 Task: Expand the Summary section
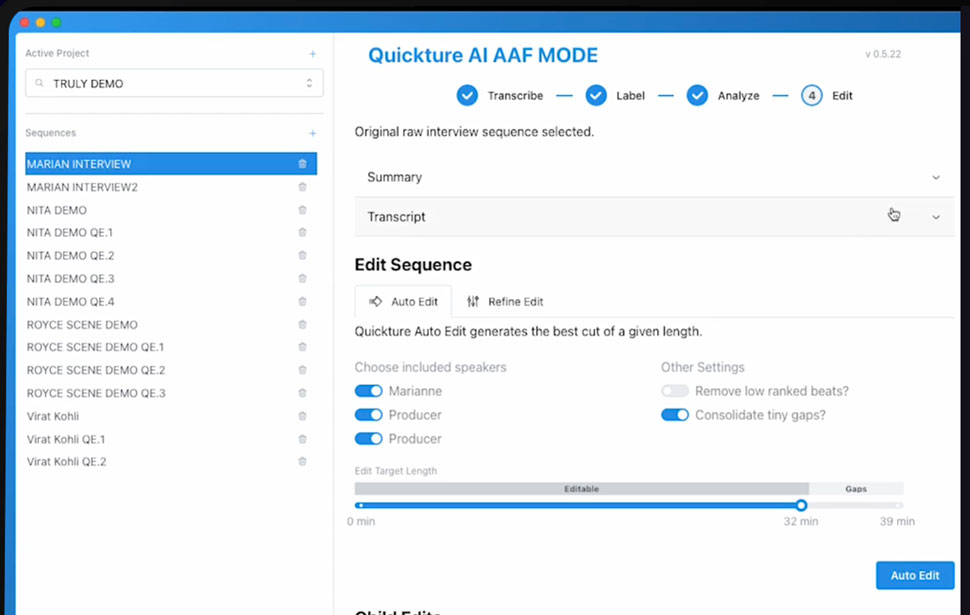coord(654,177)
